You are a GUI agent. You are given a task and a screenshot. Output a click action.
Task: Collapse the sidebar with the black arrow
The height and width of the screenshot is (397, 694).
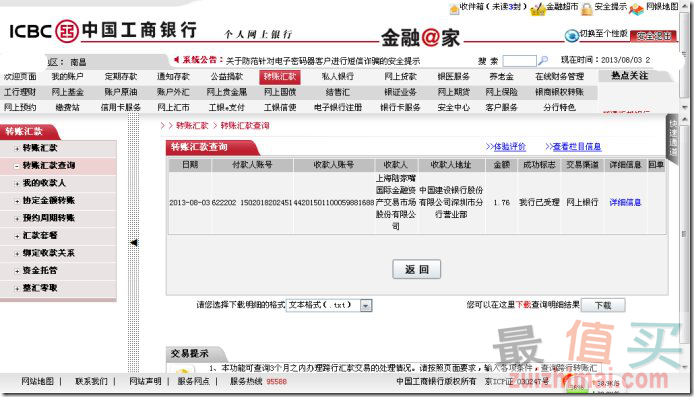[x=134, y=243]
